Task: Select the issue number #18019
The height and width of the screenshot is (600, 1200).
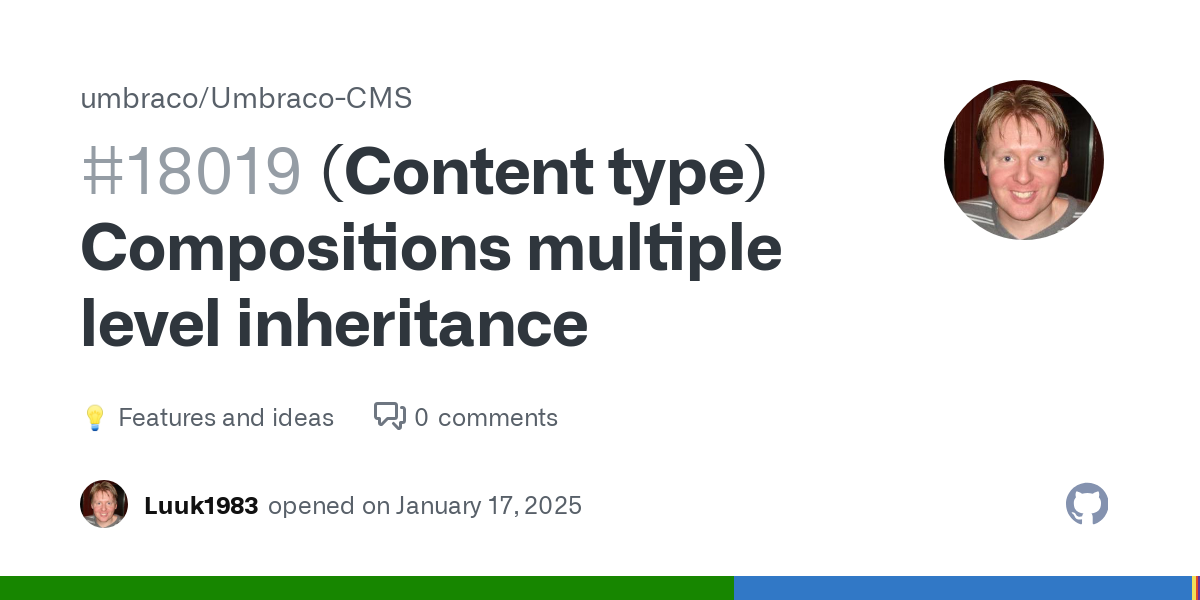Action: [191, 172]
